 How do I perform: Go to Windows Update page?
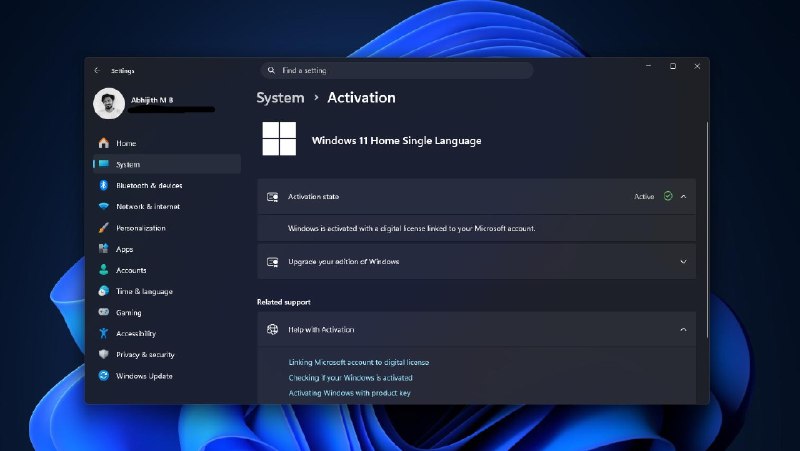[x=167, y=375]
